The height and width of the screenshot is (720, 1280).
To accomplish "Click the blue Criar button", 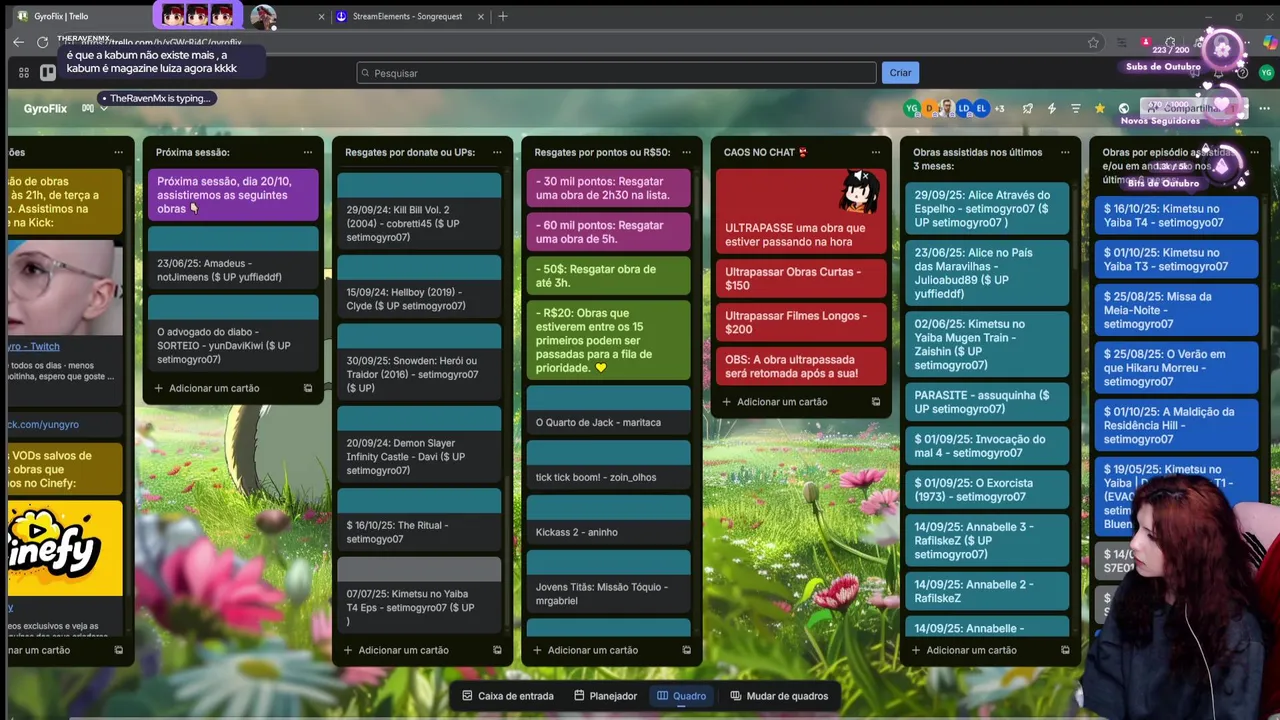I will click(x=900, y=73).
